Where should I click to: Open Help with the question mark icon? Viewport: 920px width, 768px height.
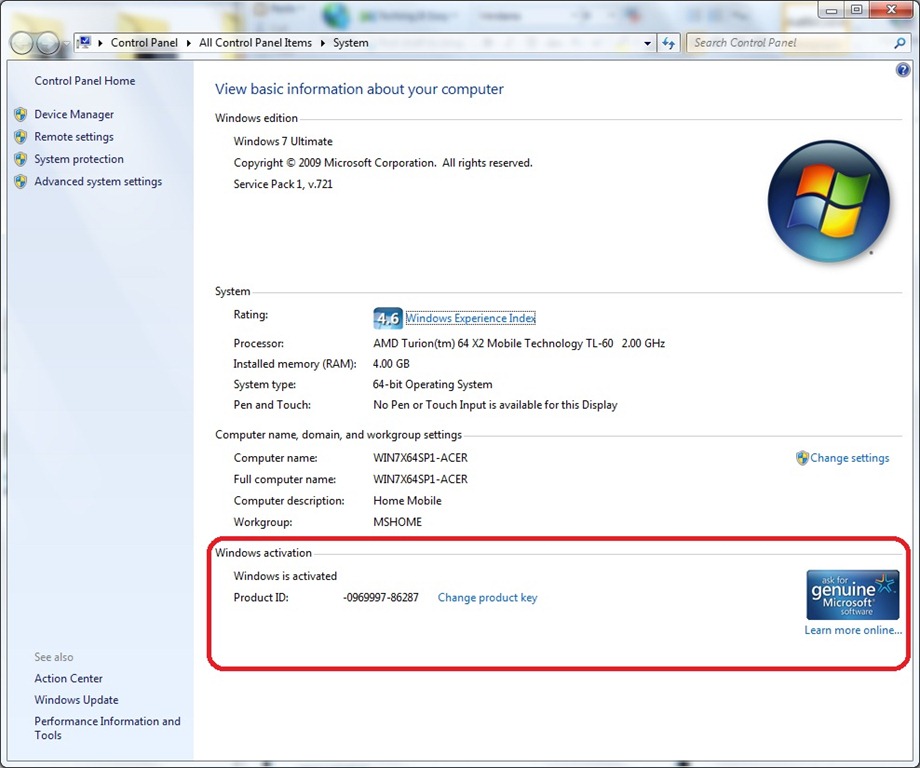(x=902, y=70)
